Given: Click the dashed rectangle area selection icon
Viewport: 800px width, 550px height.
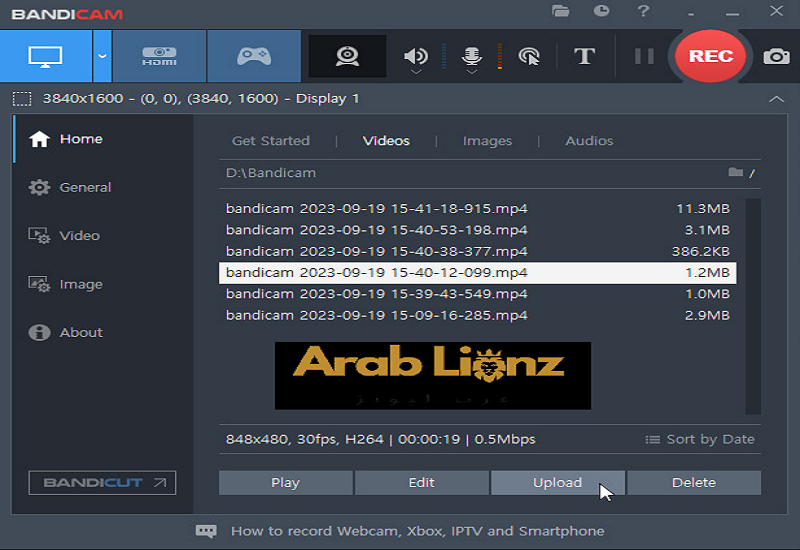Looking at the screenshot, I should (22, 98).
